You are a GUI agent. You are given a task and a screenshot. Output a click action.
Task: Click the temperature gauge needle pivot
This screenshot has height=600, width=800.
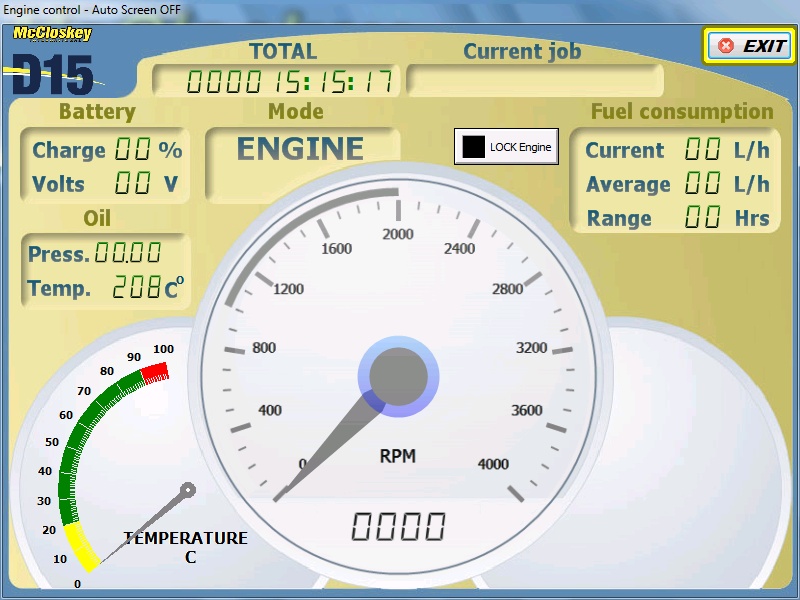point(188,490)
